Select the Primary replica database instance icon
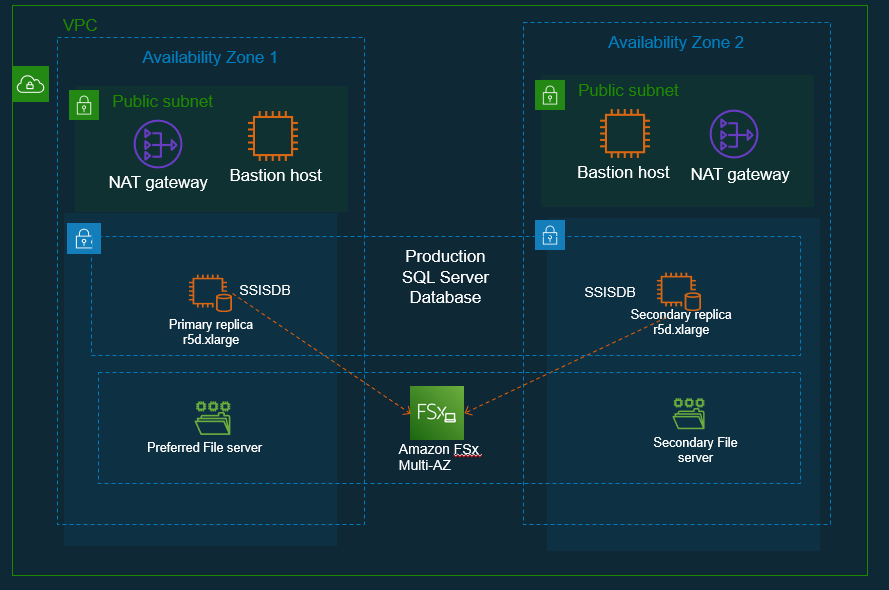 click(210, 293)
